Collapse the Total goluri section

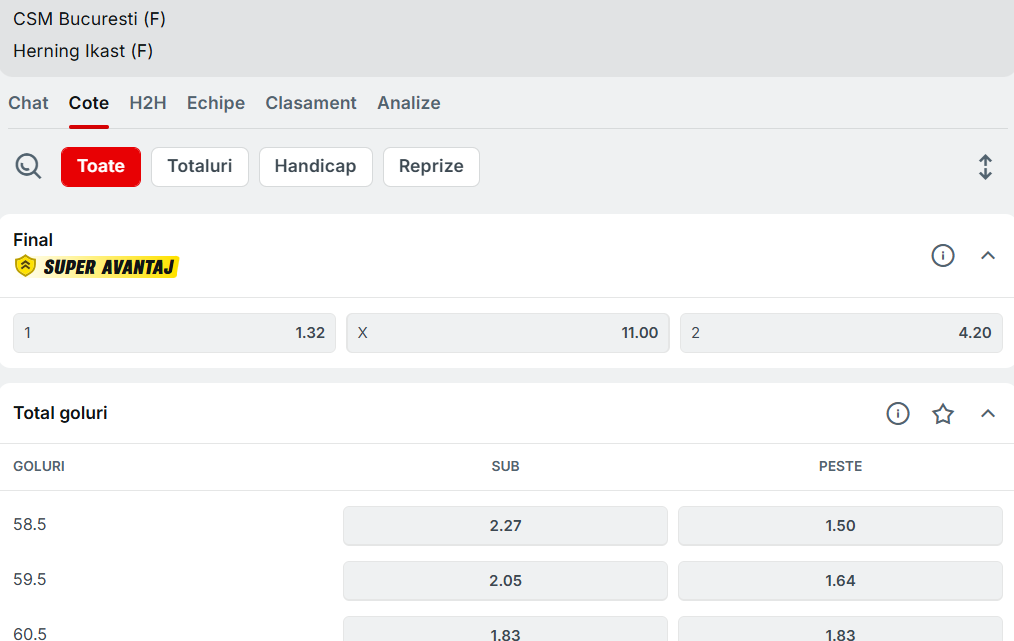(x=988, y=413)
